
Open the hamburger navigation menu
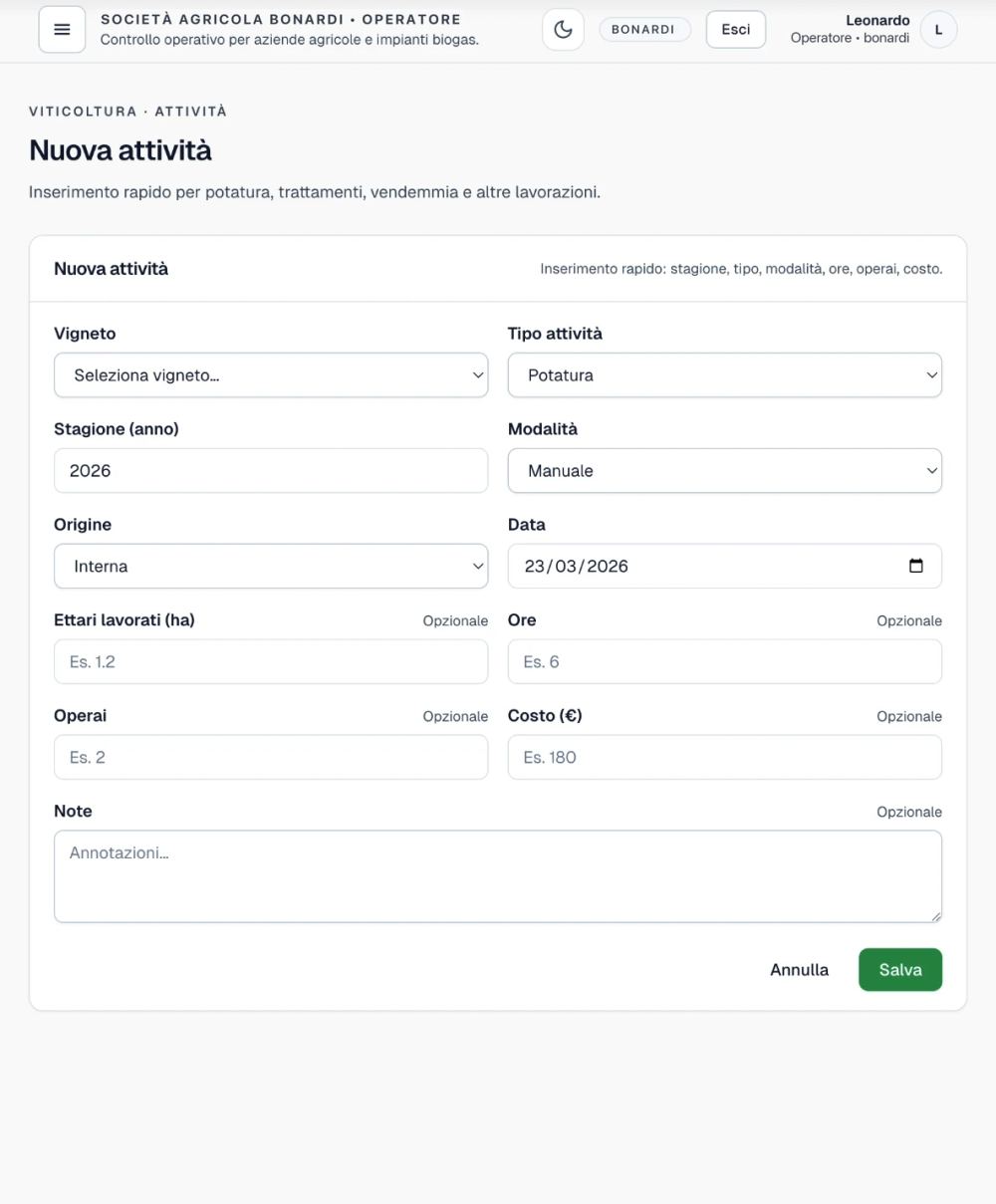click(x=62, y=30)
